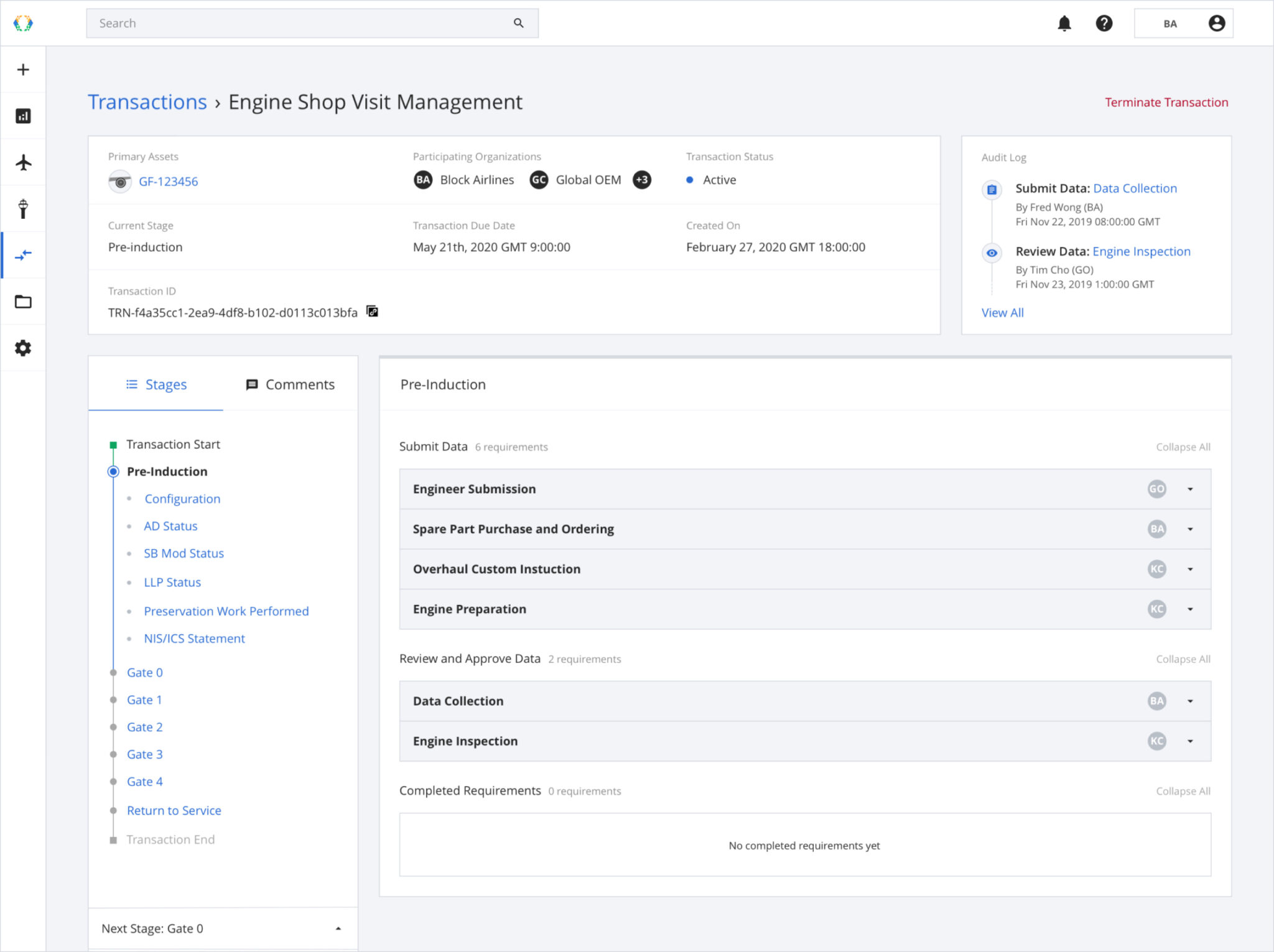Open the control tower icon in sidebar
Viewport: 1274px width, 952px height.
coord(23,209)
